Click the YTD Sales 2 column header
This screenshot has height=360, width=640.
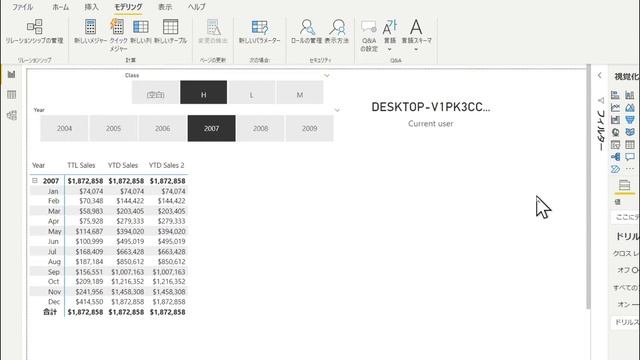point(167,165)
